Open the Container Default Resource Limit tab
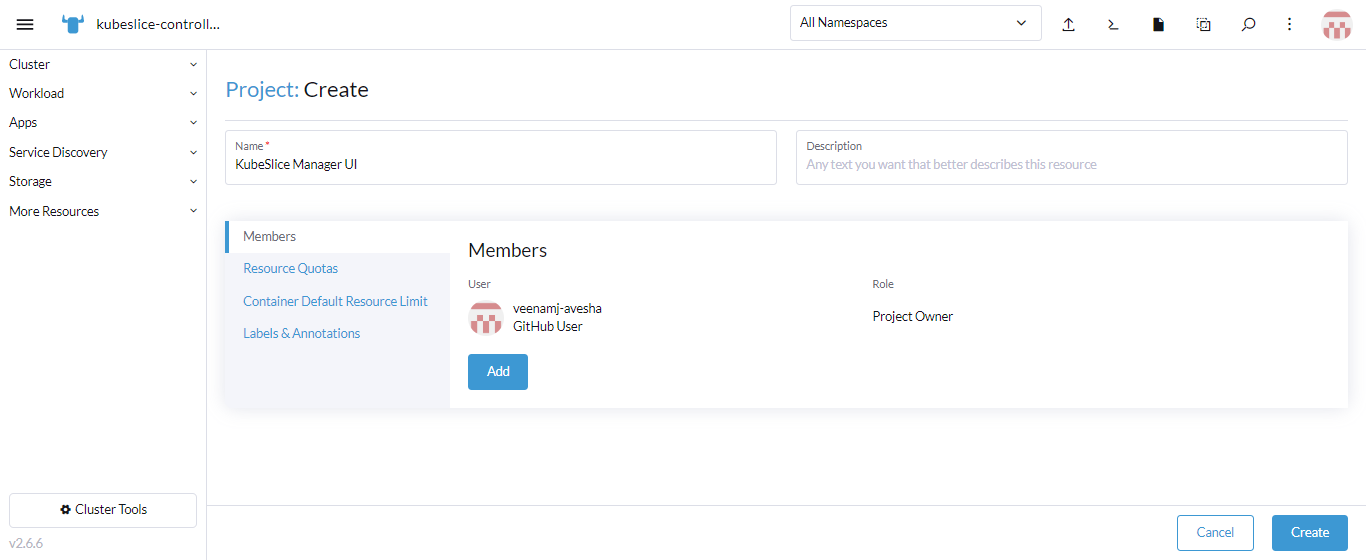This screenshot has height=560, width=1366. coord(338,301)
